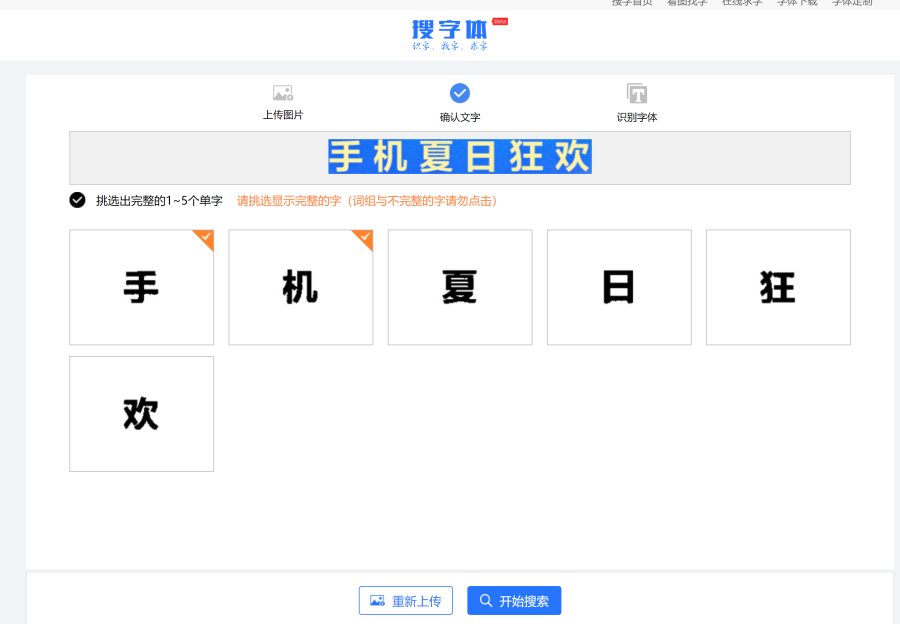Click the orange selected corner mark on 手
The height and width of the screenshot is (624, 900).
[x=205, y=238]
